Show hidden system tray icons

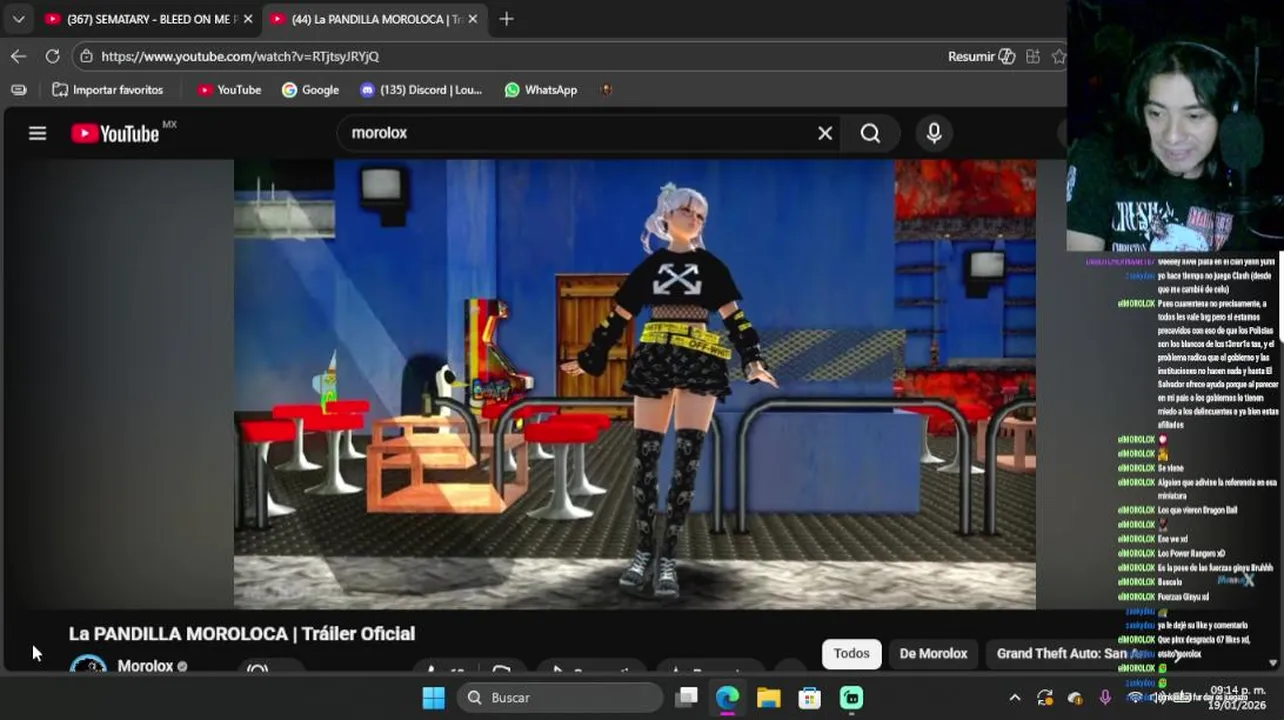tap(1015, 698)
